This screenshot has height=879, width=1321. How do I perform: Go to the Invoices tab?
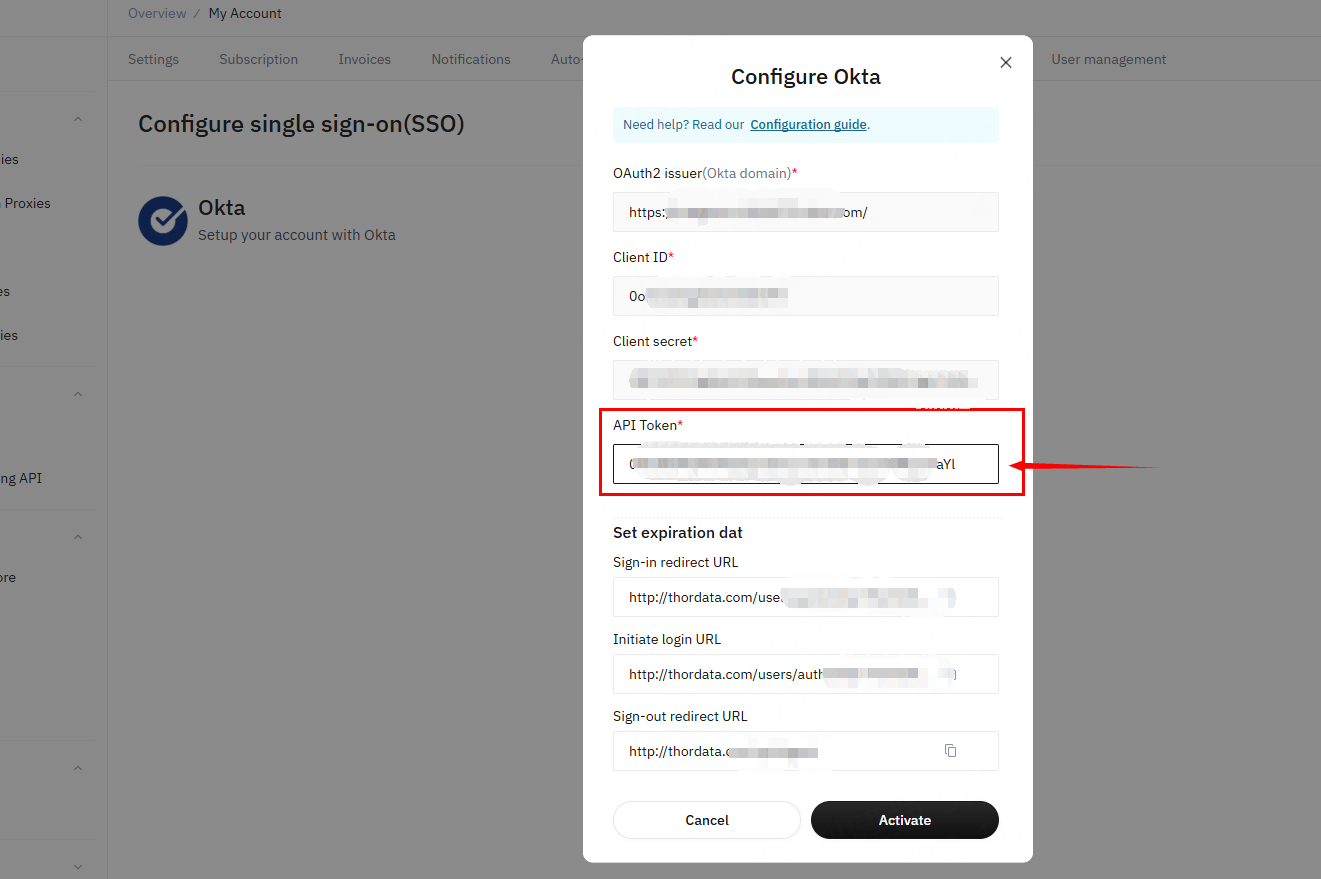[x=364, y=59]
